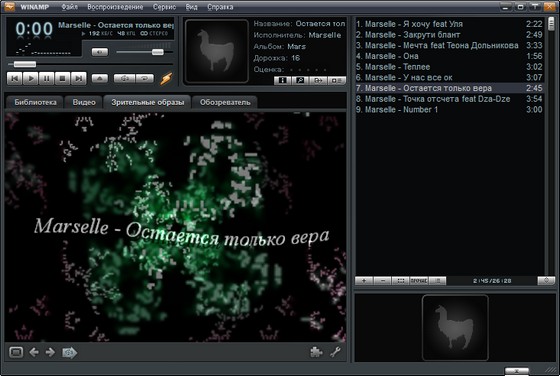Toggle fullscreen visualization mode icon
Screen dimensions: 560x376
pos(16,352)
